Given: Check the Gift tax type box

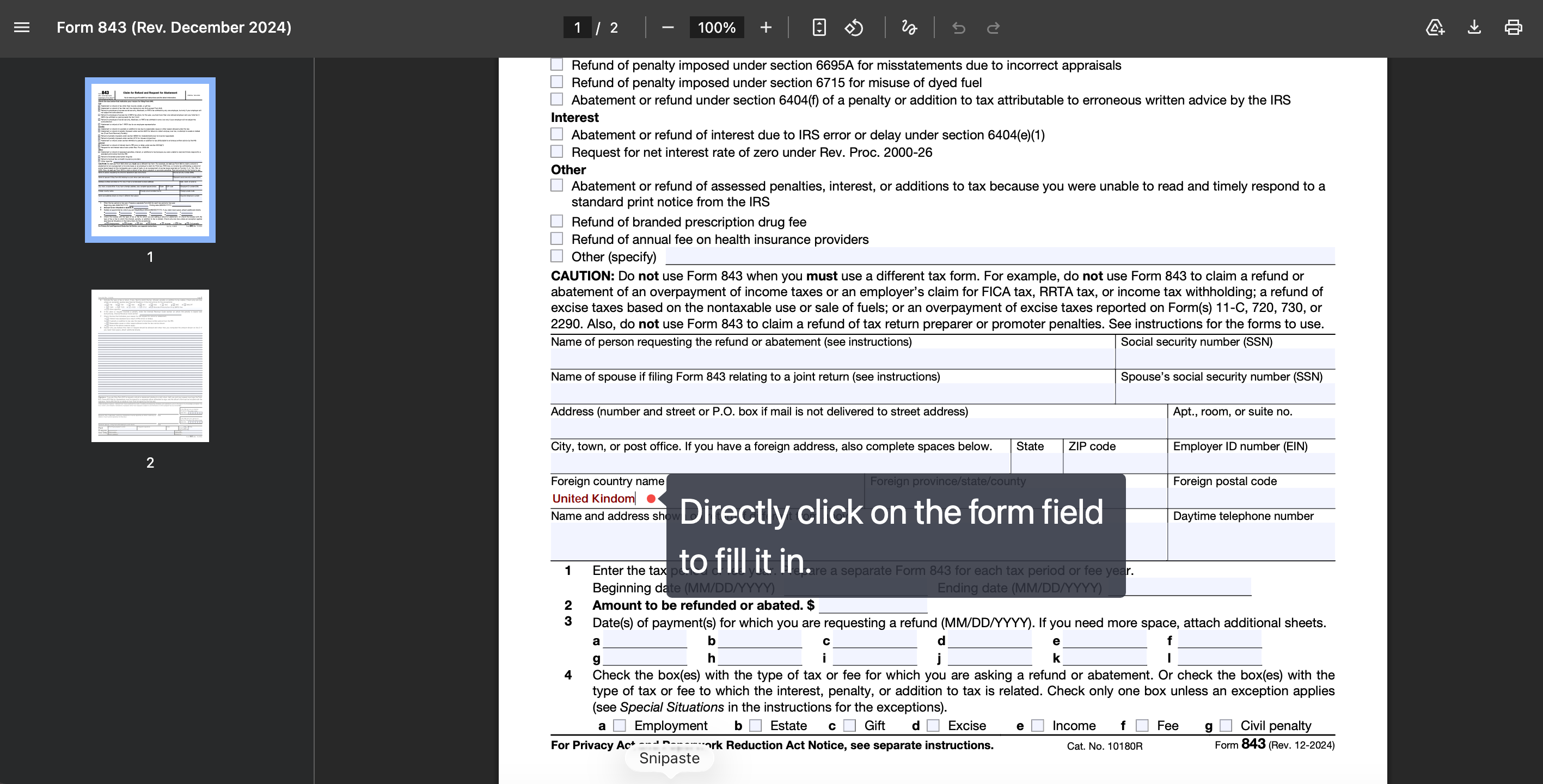Looking at the screenshot, I should coord(849,725).
